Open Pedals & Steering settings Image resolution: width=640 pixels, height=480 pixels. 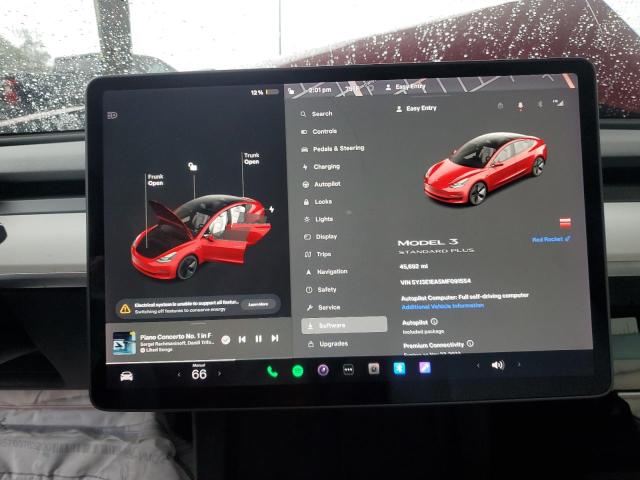pos(333,149)
